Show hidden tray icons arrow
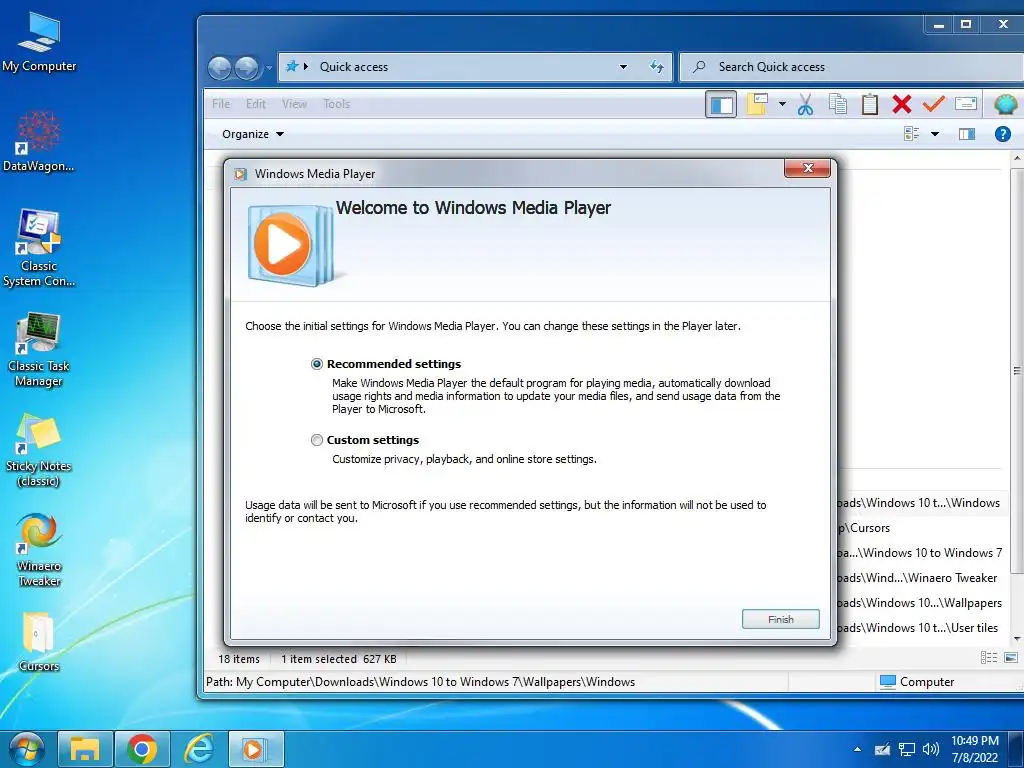This screenshot has width=1024, height=768. pyautogui.click(x=857, y=749)
